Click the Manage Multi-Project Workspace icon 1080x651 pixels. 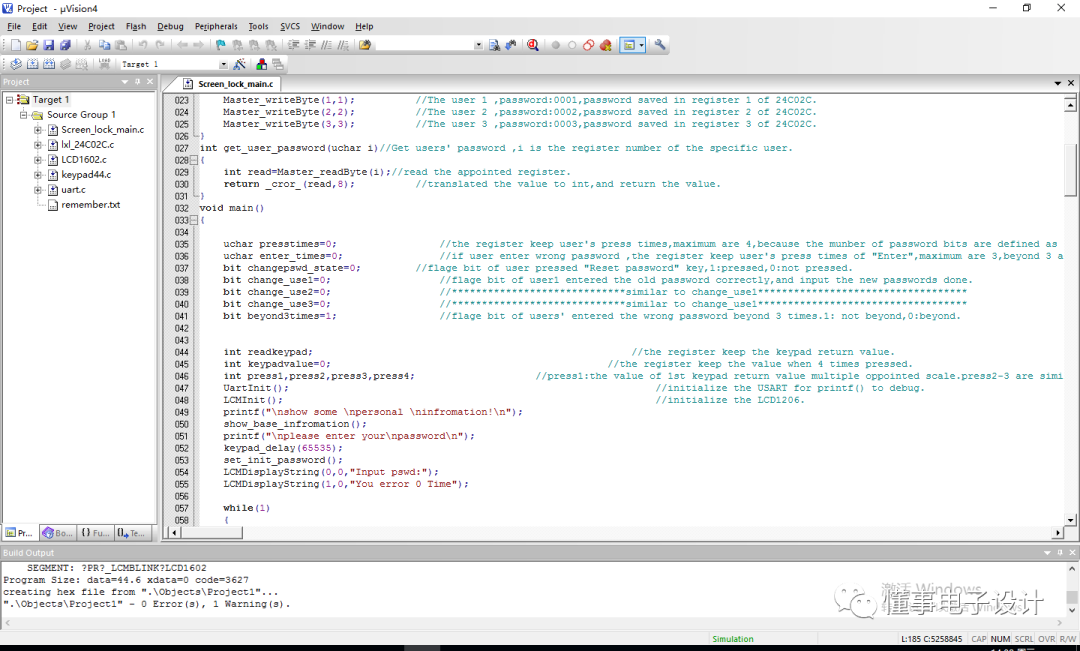click(x=278, y=64)
